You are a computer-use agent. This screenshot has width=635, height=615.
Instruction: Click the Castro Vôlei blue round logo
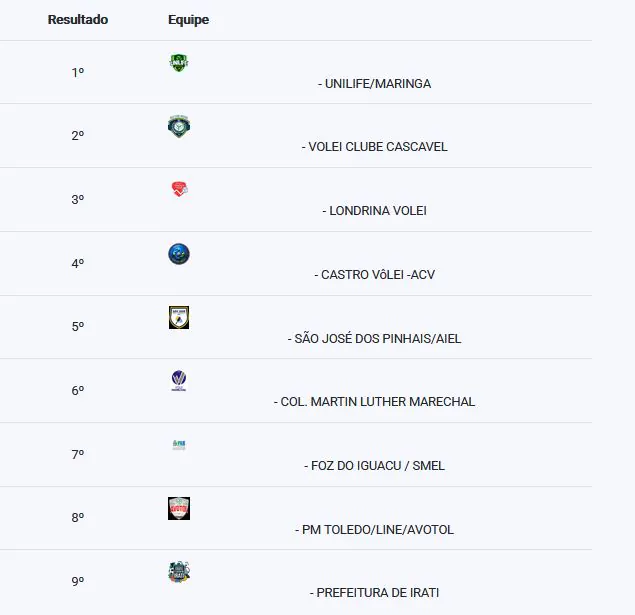179,254
